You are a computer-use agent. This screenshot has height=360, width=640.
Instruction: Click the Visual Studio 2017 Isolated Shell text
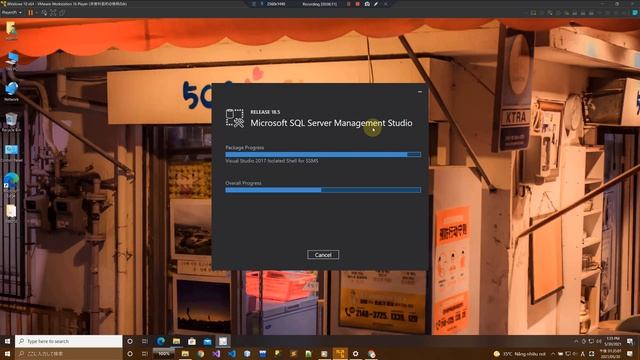point(272,161)
